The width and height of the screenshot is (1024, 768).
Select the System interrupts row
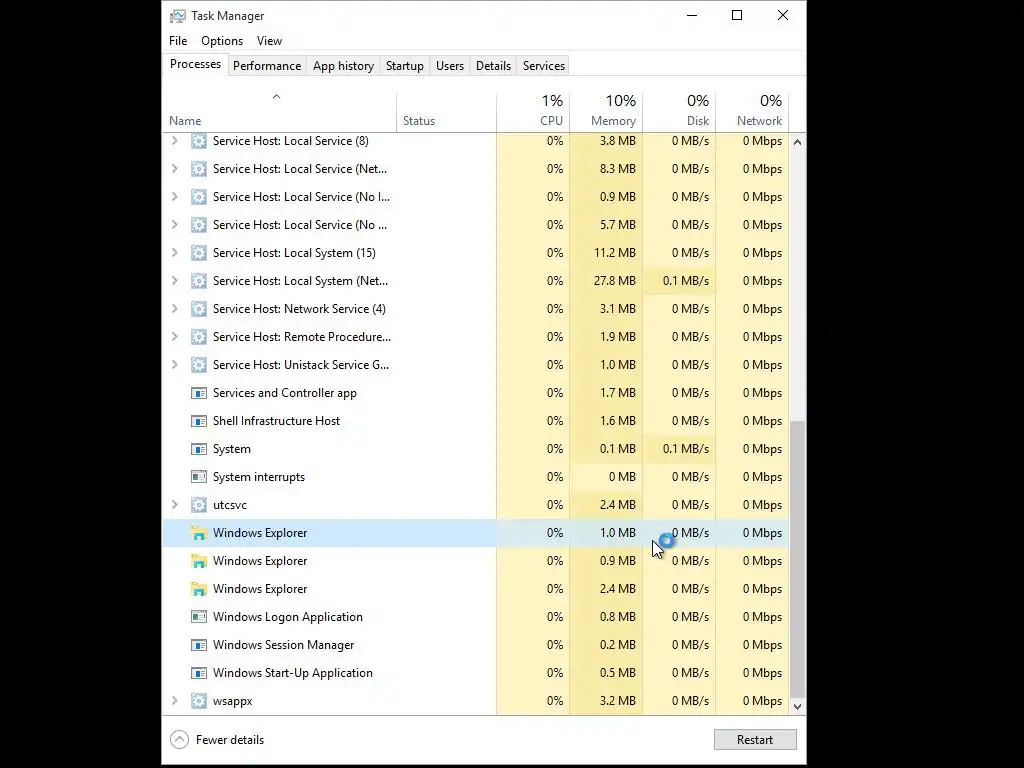tap(475, 477)
